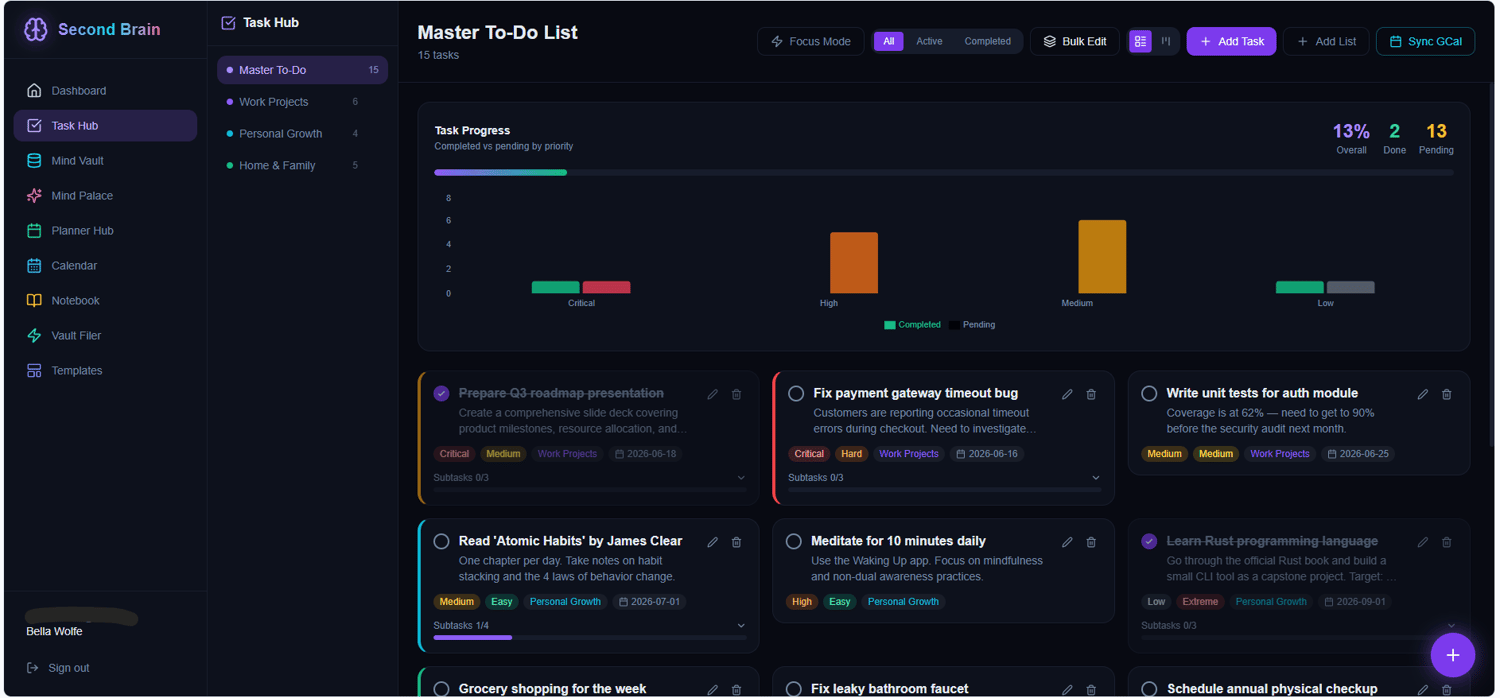
Task: Uncheck the Prepare Q3 roadmap presentation task
Action: 441,393
